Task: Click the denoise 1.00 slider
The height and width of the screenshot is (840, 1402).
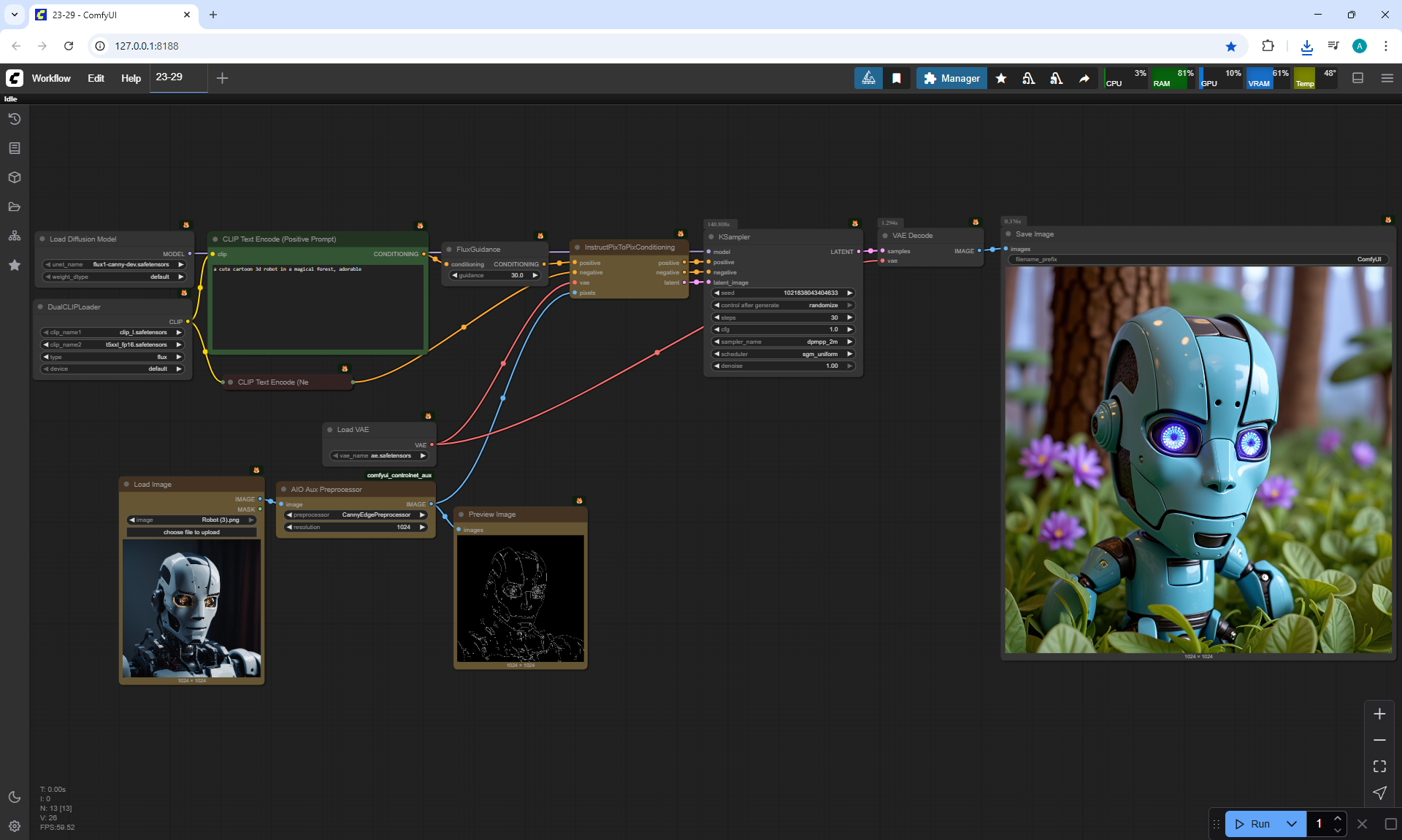Action: pos(783,366)
